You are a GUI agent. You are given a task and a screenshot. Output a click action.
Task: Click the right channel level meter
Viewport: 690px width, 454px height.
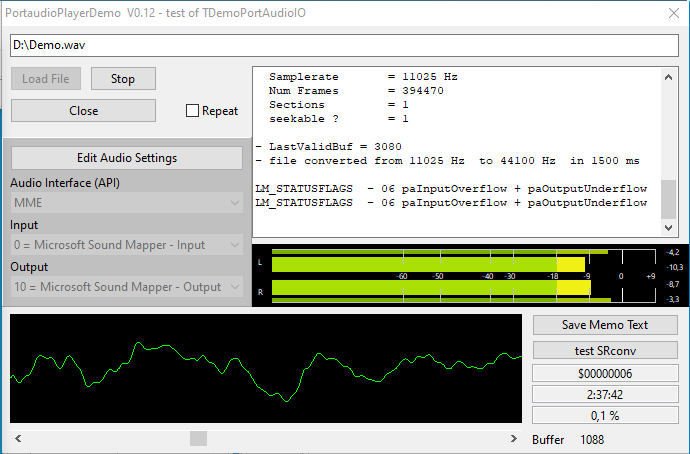tap(440, 289)
